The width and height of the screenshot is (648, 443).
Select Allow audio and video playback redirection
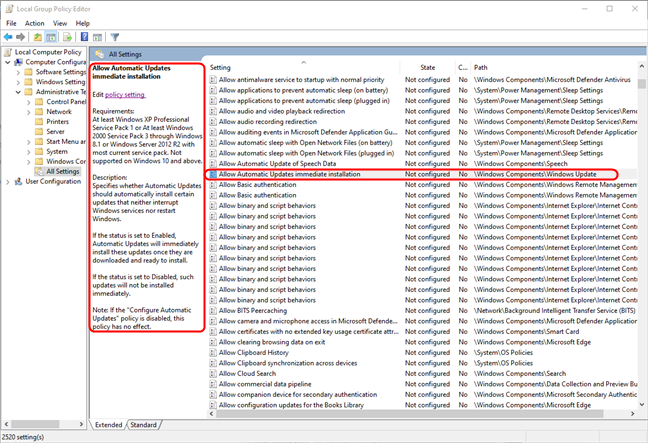coord(281,111)
